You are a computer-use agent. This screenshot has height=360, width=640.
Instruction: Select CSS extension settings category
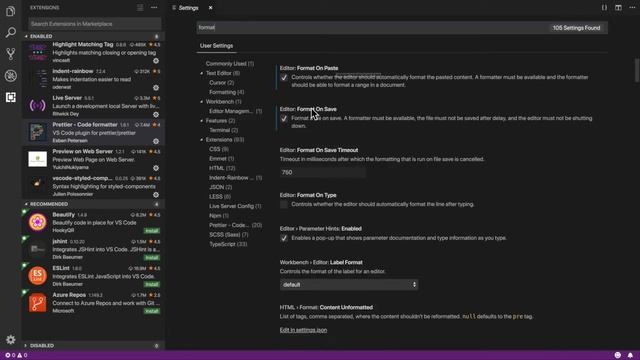coord(219,149)
